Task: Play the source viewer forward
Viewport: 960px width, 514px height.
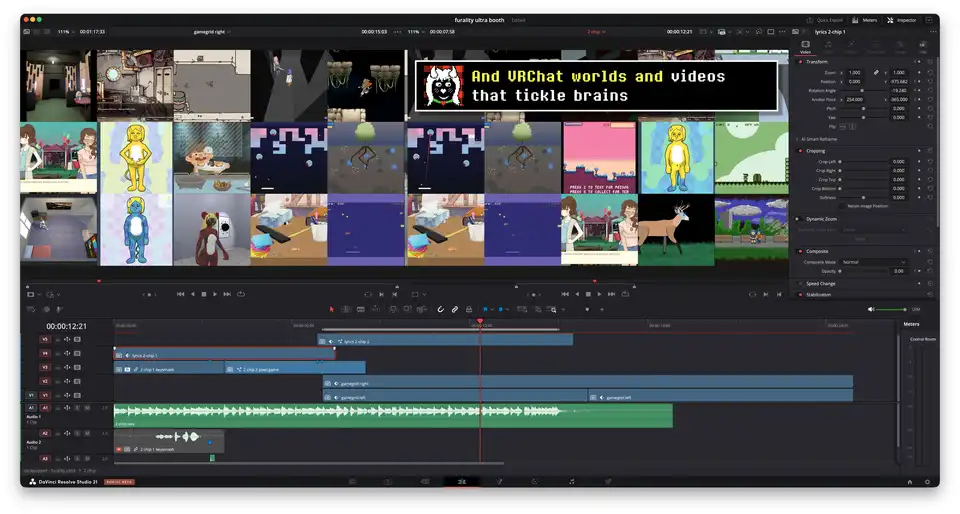Action: (215, 294)
